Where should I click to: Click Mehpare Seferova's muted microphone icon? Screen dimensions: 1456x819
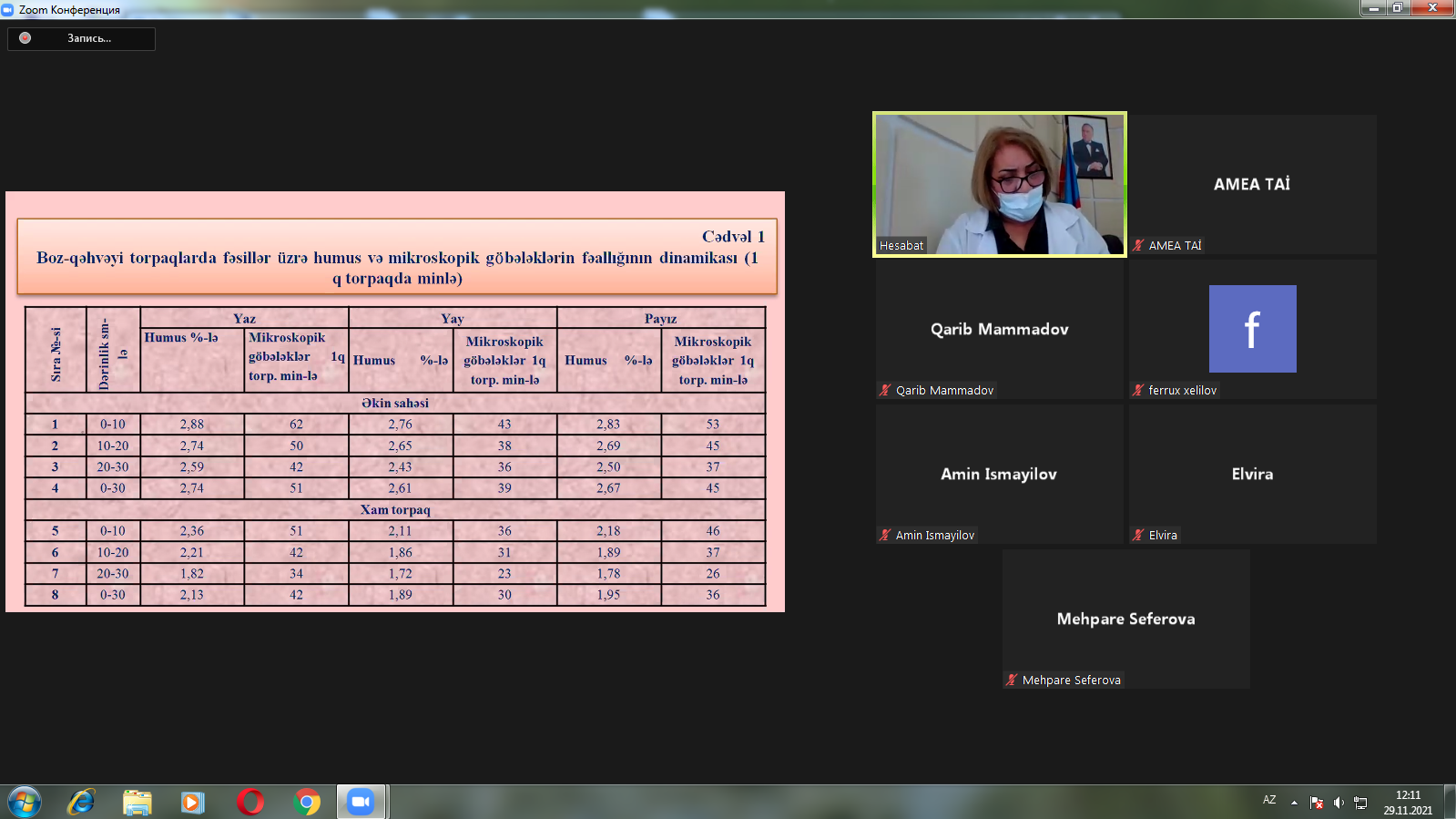tap(1012, 680)
